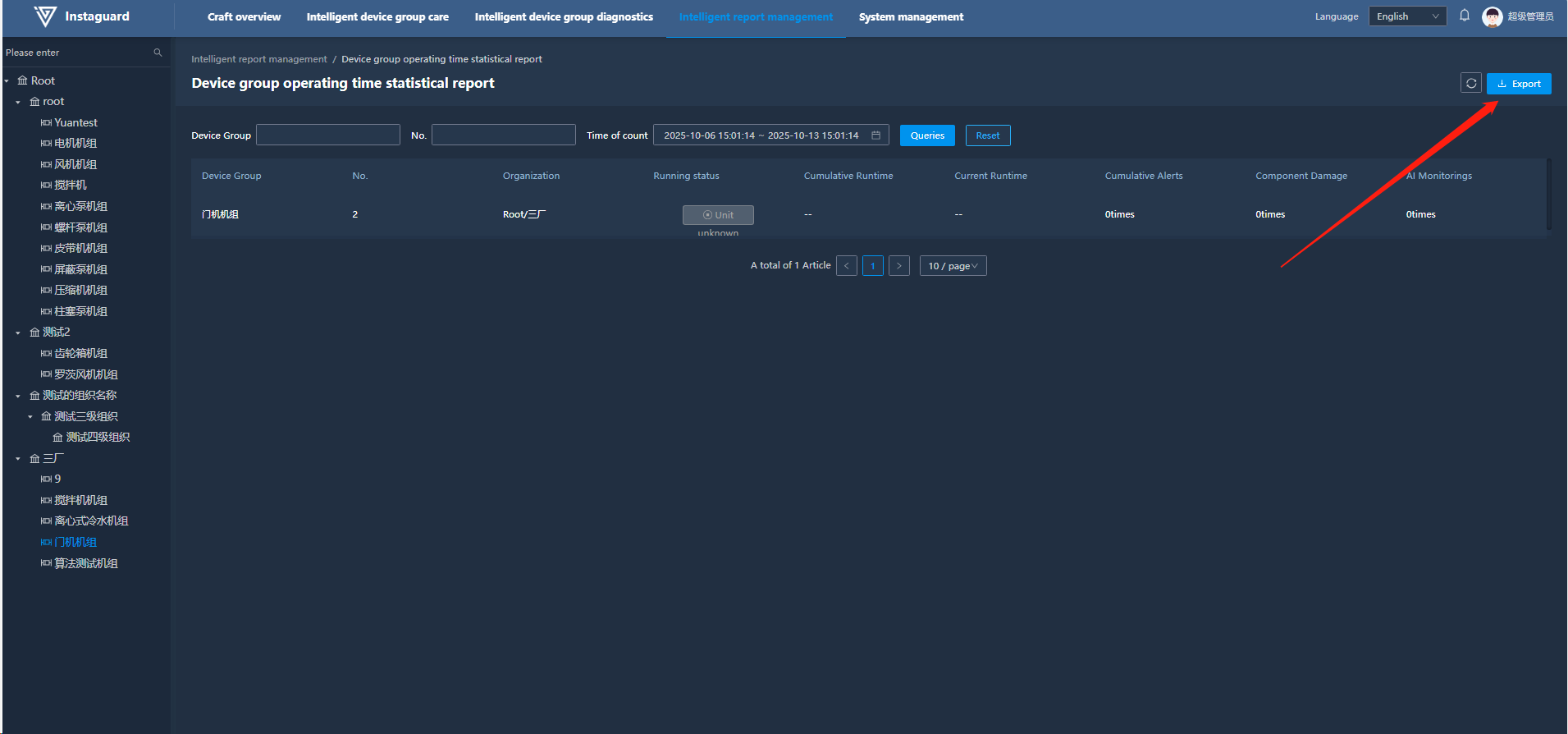This screenshot has width=1568, height=734.
Task: Click the Reset button
Action: pyautogui.click(x=988, y=135)
